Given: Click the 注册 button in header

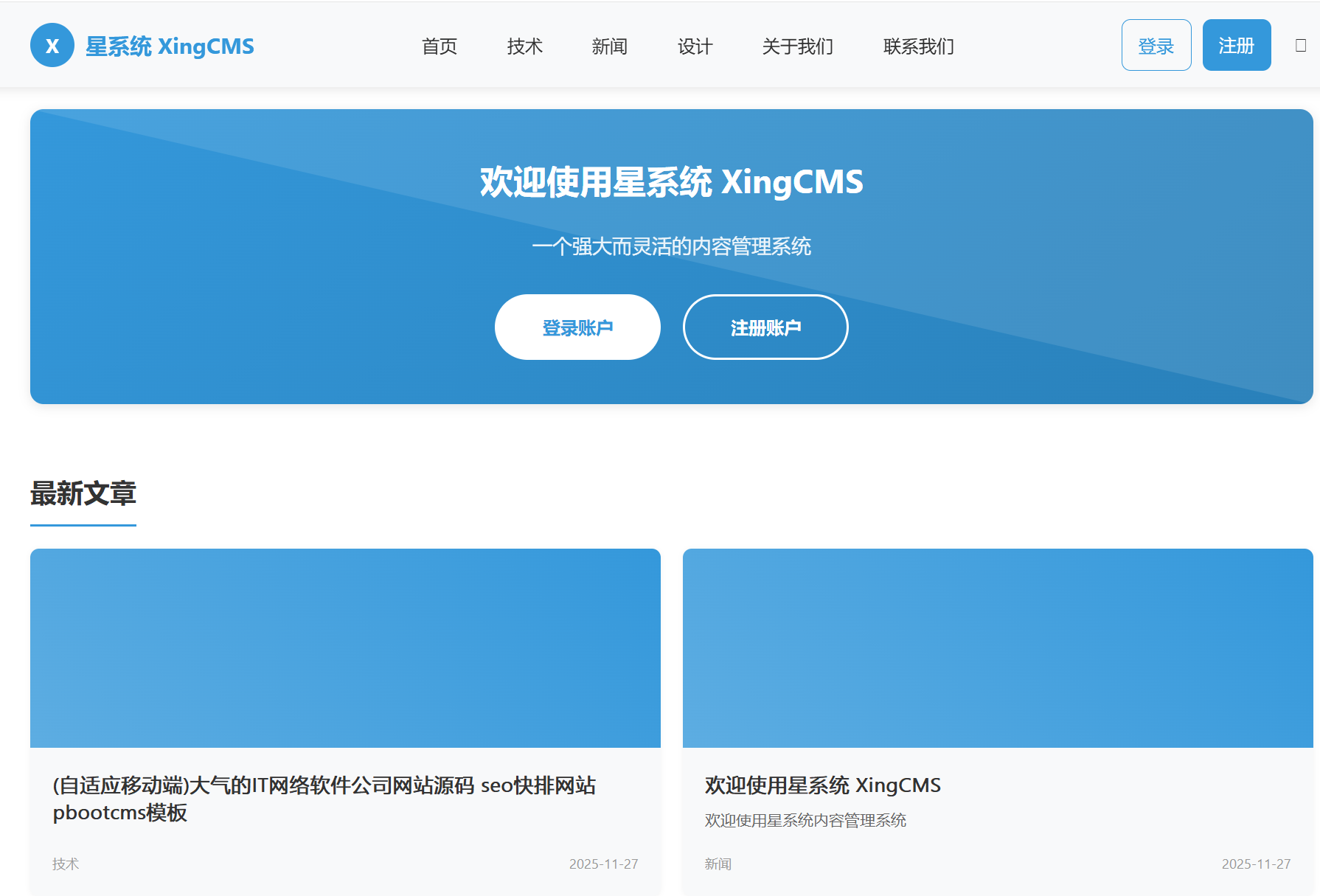Looking at the screenshot, I should 1237,44.
